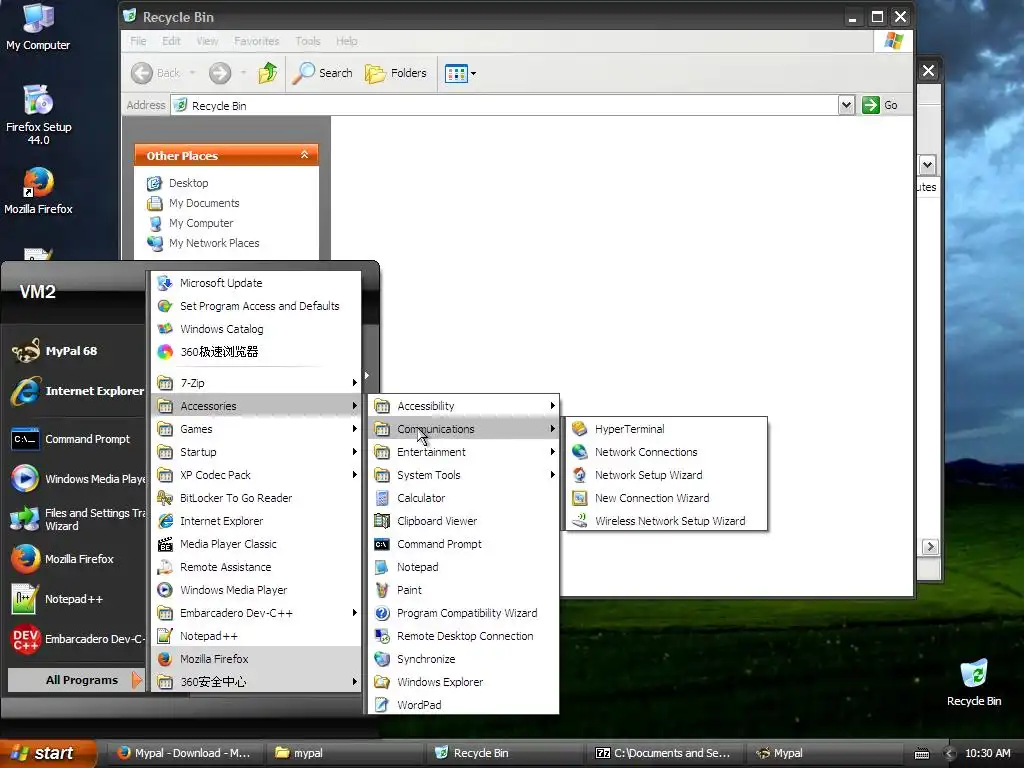
Task: Open Remote Desktop Connection
Action: (464, 635)
